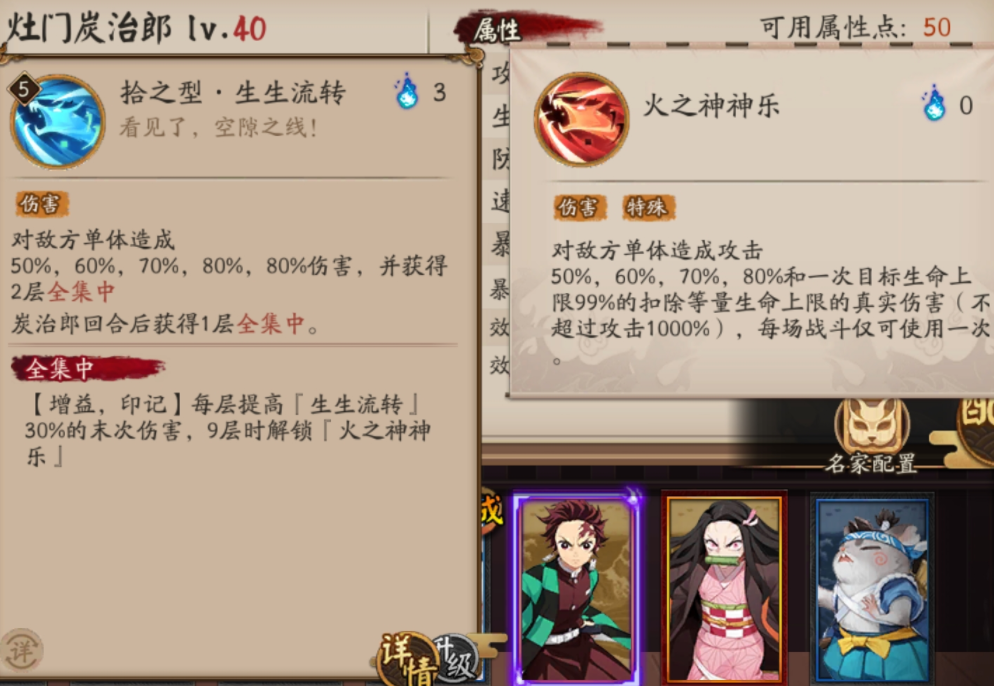Open the 详情 details button
Screen dimensions: 994x686
408,659
